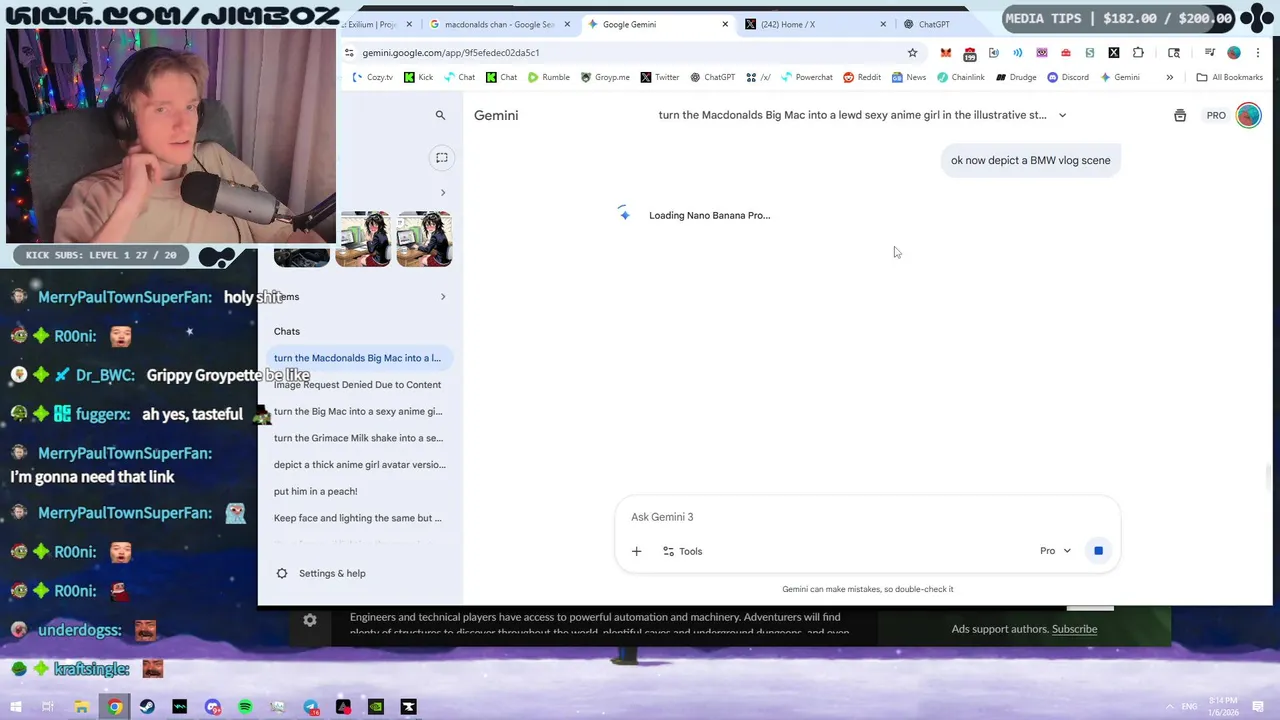
Task: Open the dark car image thumbnail
Action: click(301, 255)
